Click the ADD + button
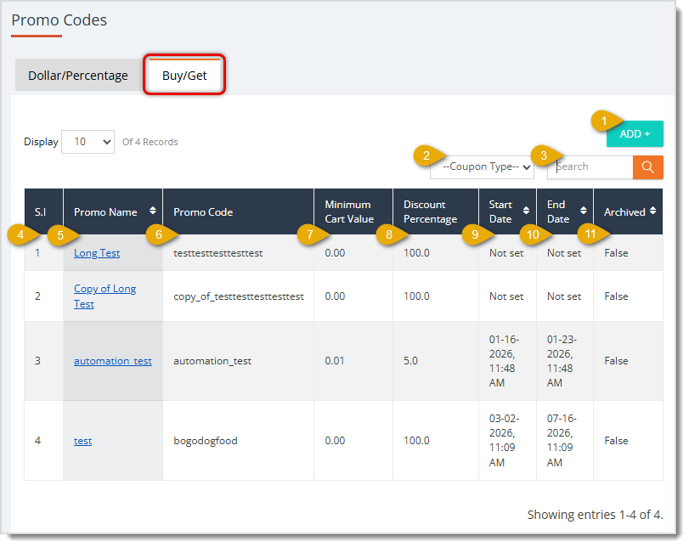Viewport: 689px width, 547px height. pyautogui.click(x=635, y=134)
